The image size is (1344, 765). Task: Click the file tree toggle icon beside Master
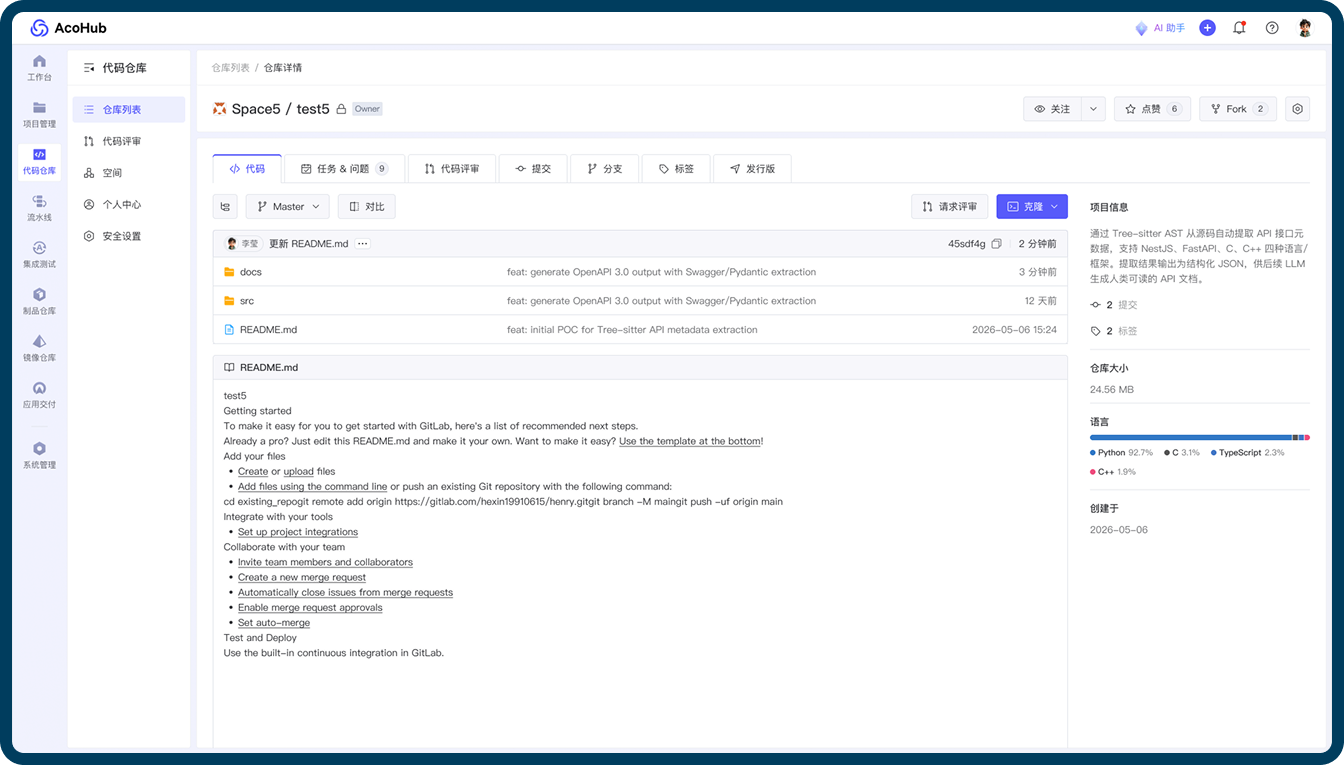(x=225, y=207)
